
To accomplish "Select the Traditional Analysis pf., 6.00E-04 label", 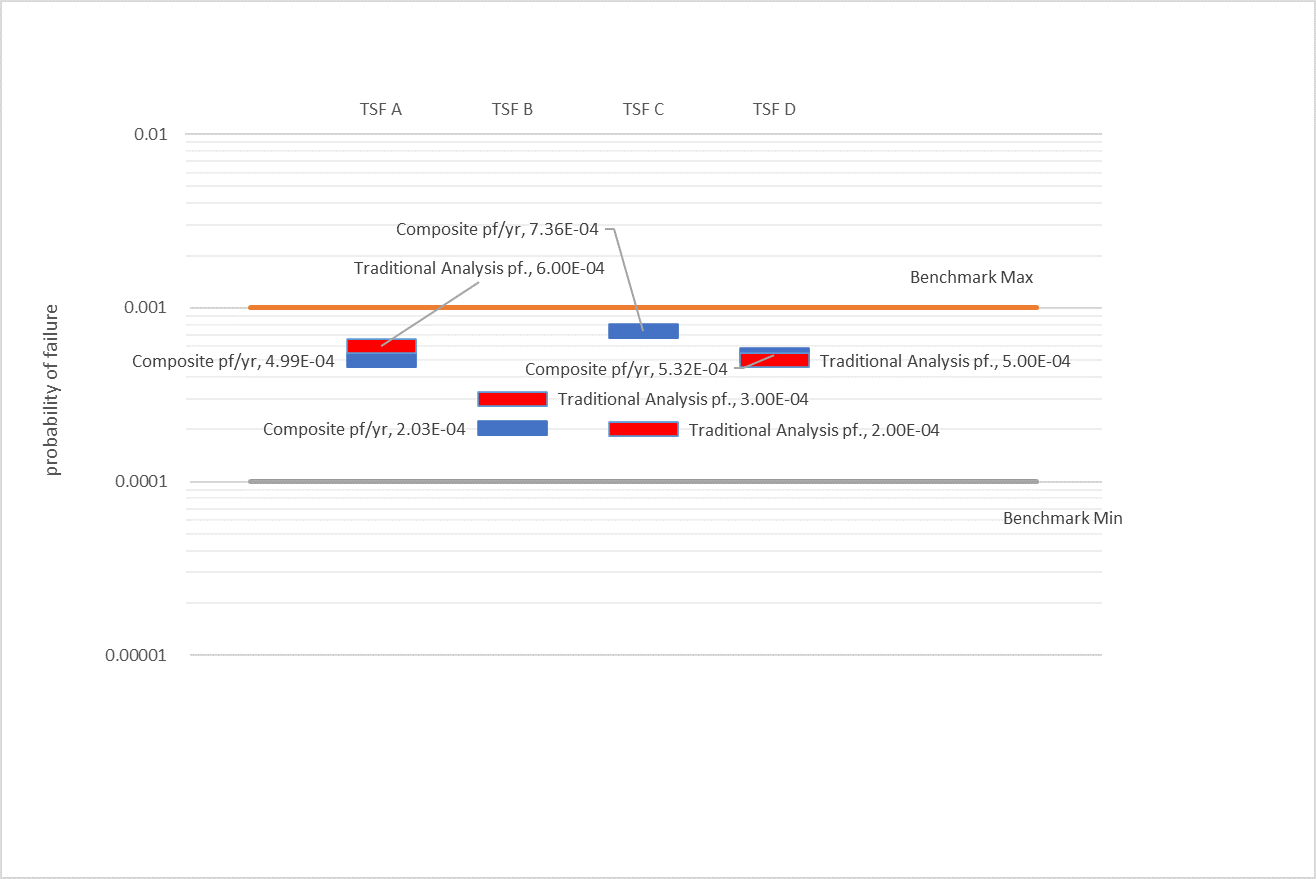I will pos(479,268).
